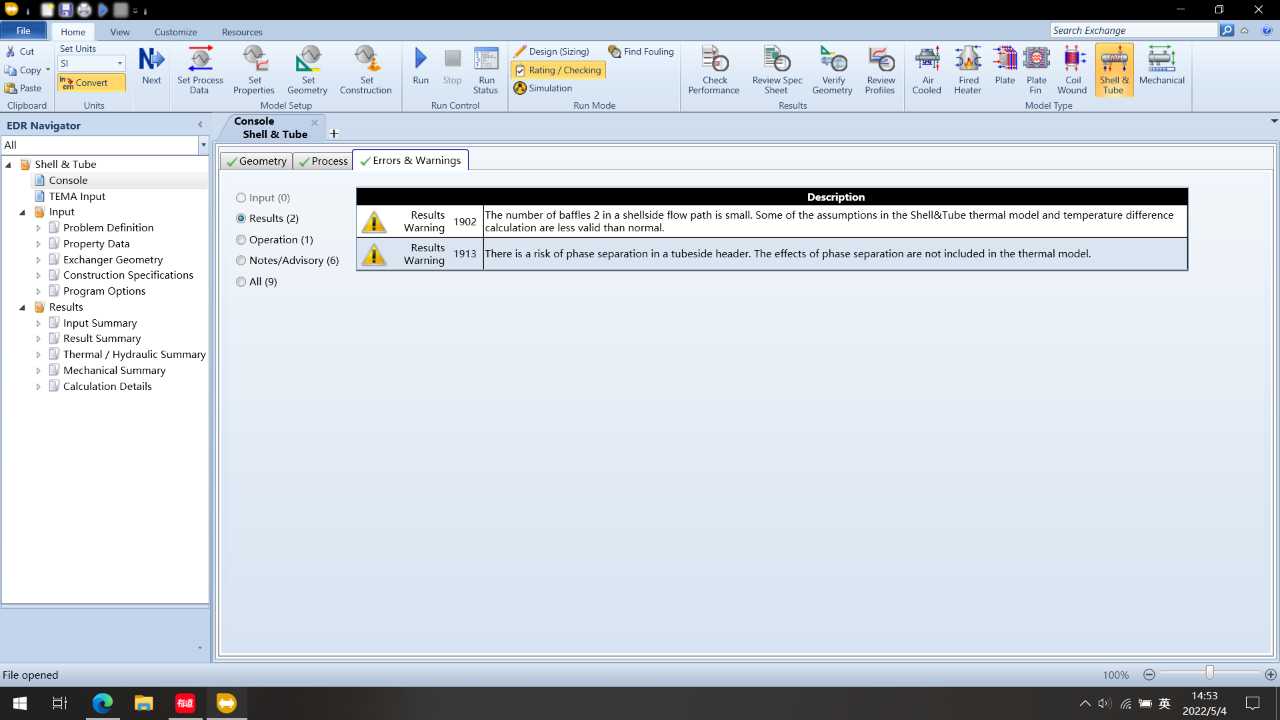The image size is (1280, 720).
Task: Click the Design (Sizing) run mode button
Action: tap(551, 52)
